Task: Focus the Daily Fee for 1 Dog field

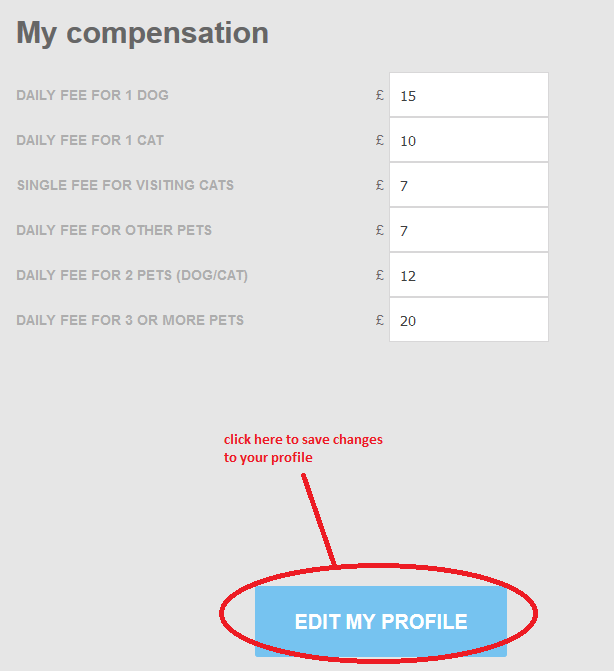Action: point(468,96)
